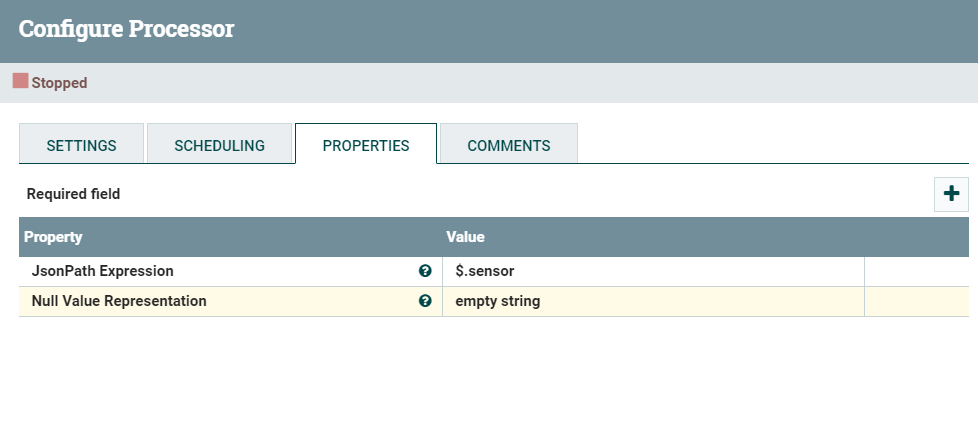Click the Stopped status text
Viewport: 978px width, 433px height.
point(59,83)
